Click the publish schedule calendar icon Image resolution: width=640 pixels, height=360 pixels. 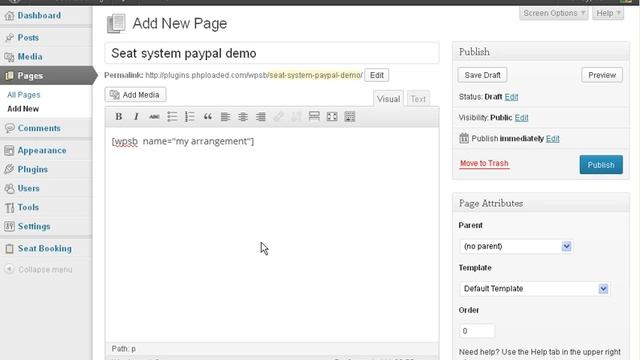click(464, 138)
